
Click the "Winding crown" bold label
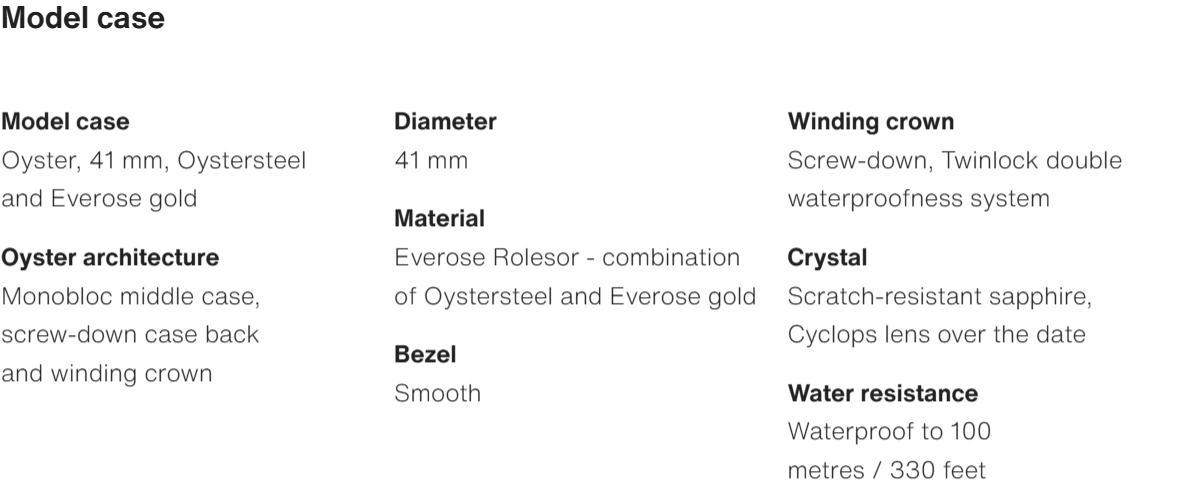coord(870,122)
